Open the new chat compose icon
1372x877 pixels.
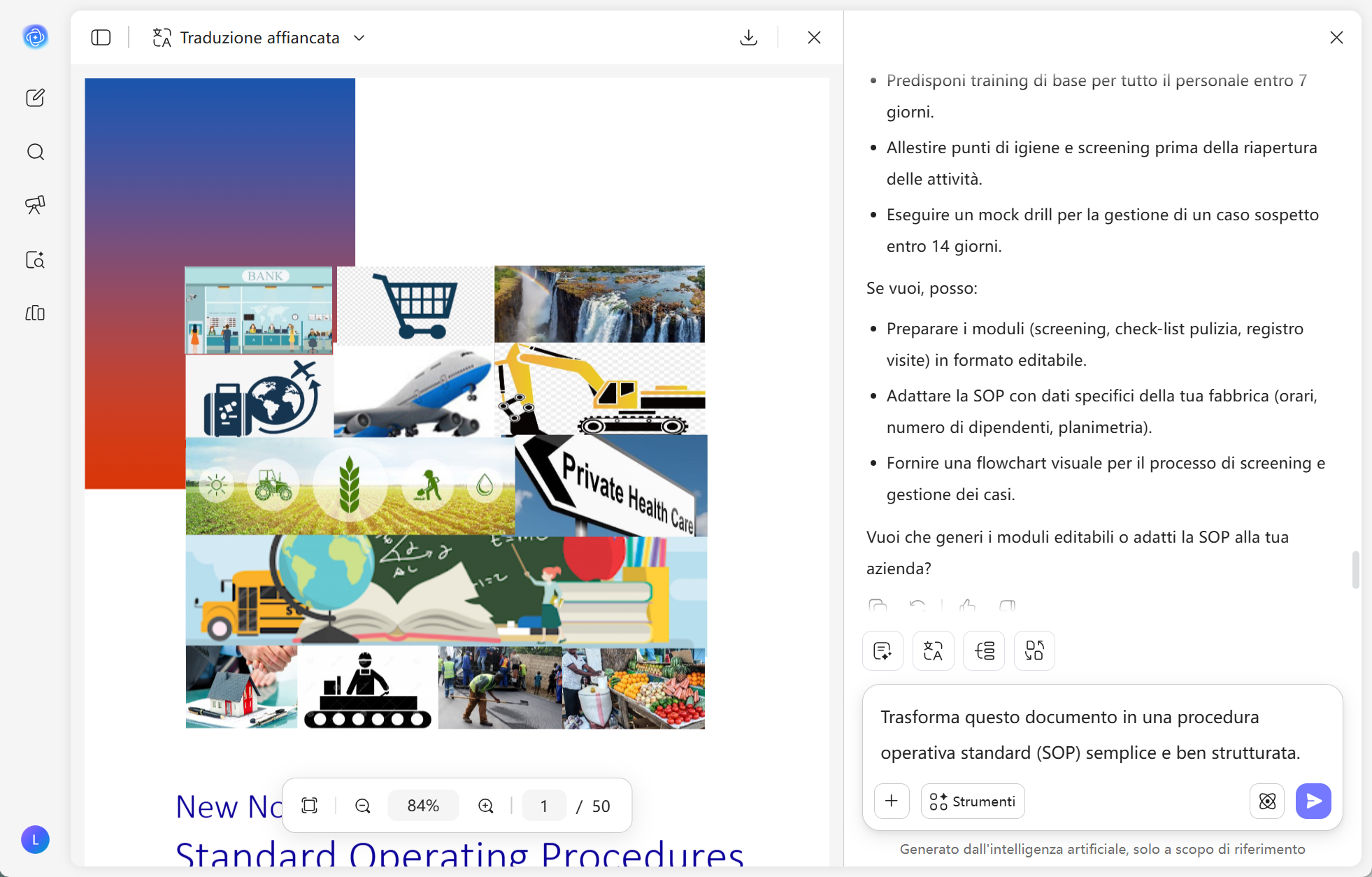pos(35,98)
